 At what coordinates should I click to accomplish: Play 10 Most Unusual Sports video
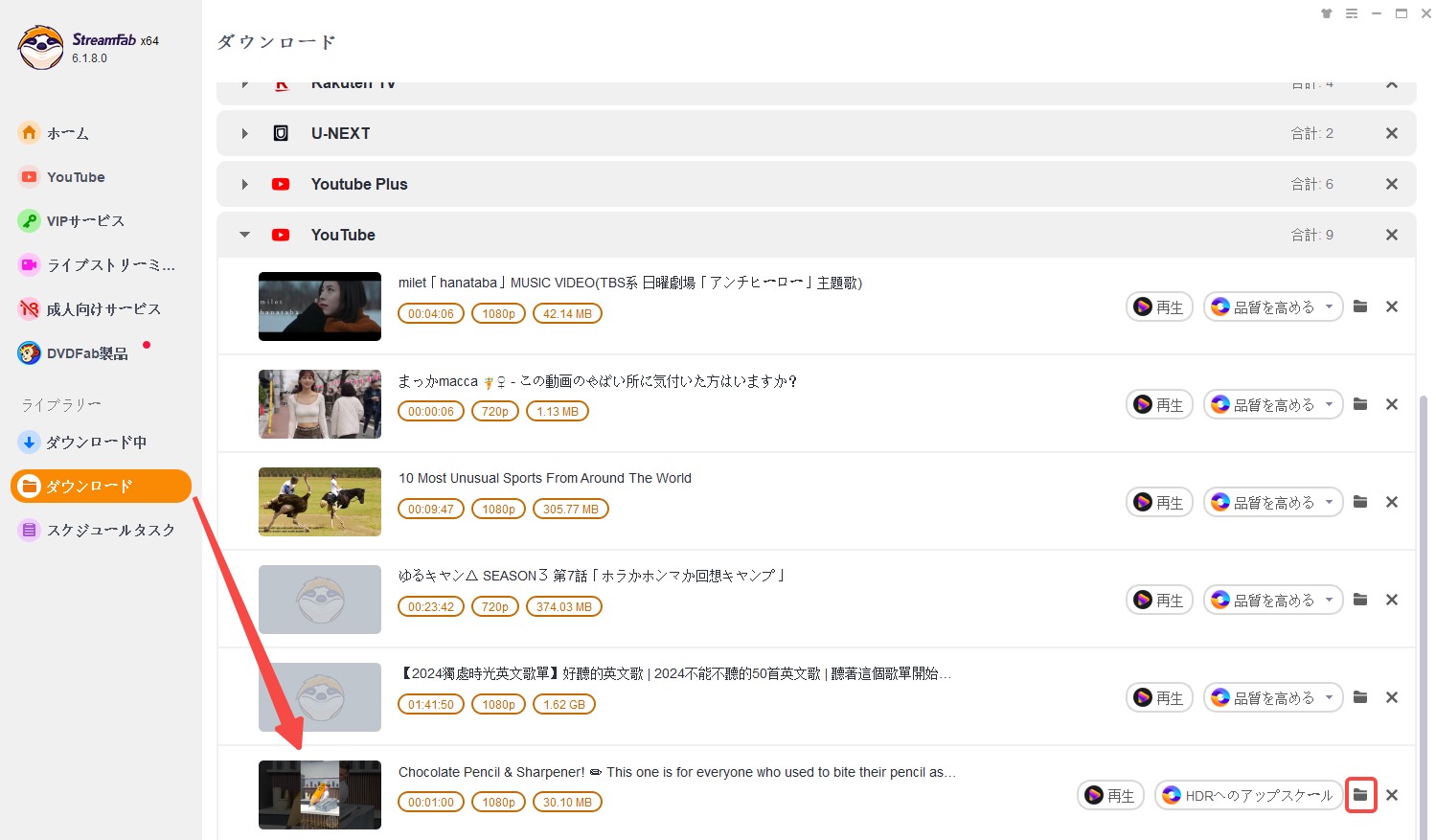1159,503
